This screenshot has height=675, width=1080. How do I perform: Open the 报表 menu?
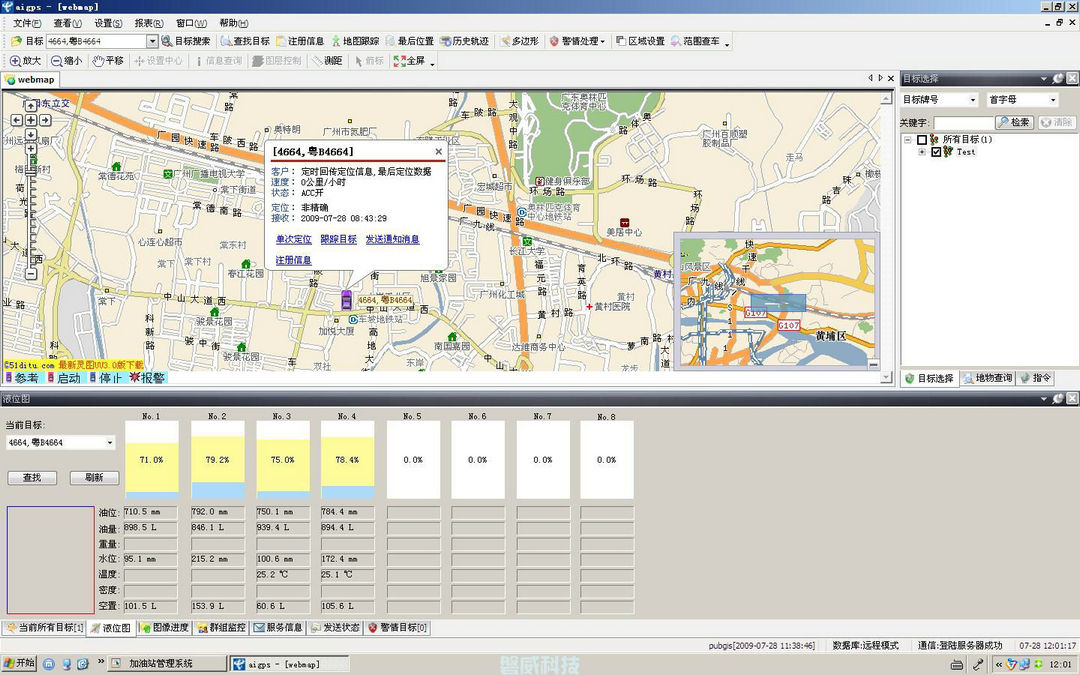(149, 23)
